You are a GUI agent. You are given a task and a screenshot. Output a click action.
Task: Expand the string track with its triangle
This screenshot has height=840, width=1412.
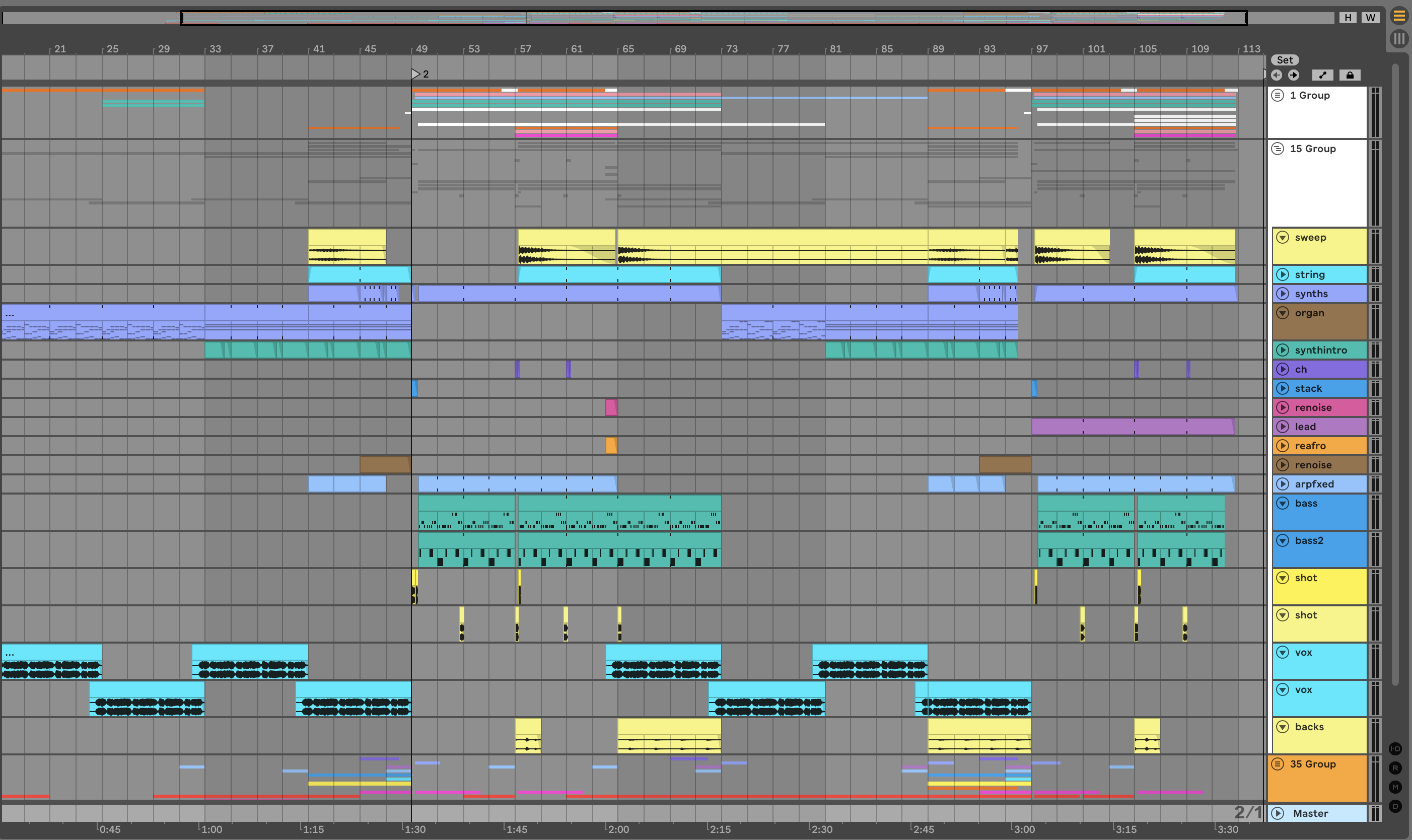pos(1283,274)
